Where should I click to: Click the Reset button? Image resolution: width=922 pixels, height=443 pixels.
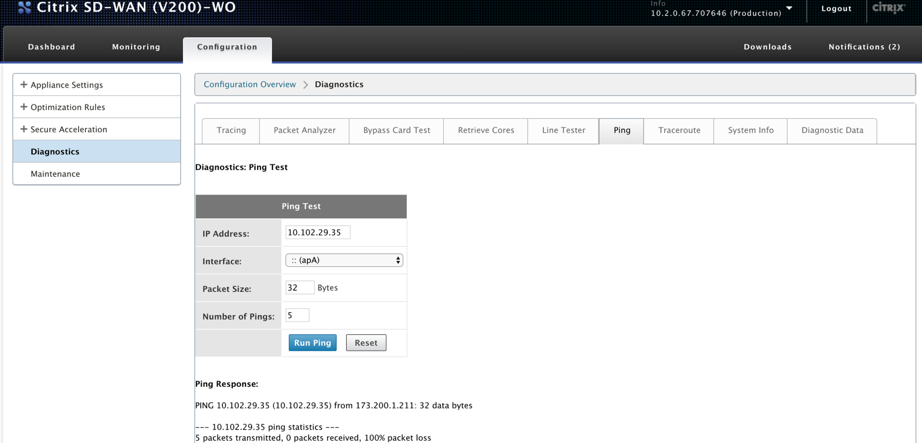tap(366, 343)
